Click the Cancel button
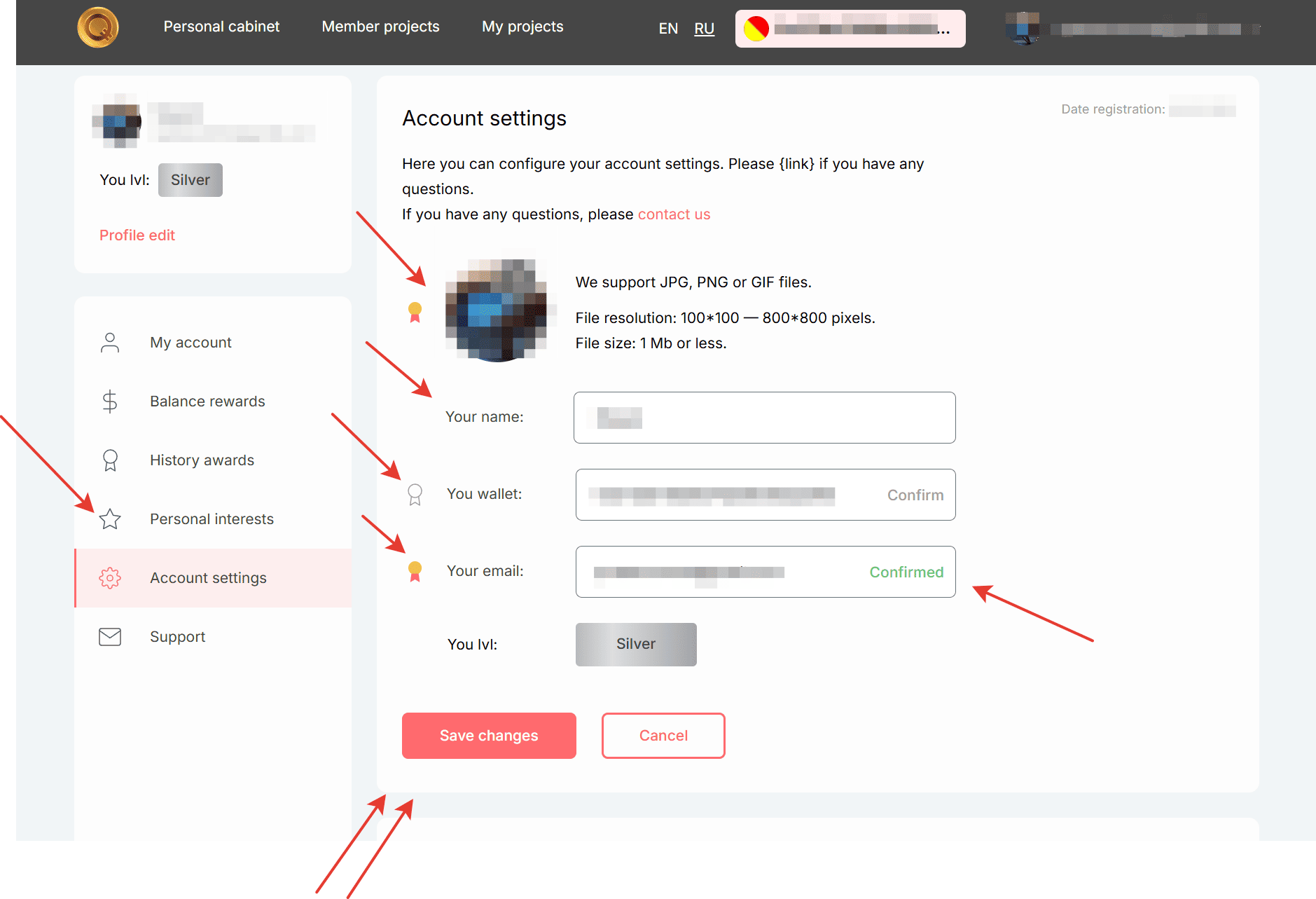 tap(663, 735)
